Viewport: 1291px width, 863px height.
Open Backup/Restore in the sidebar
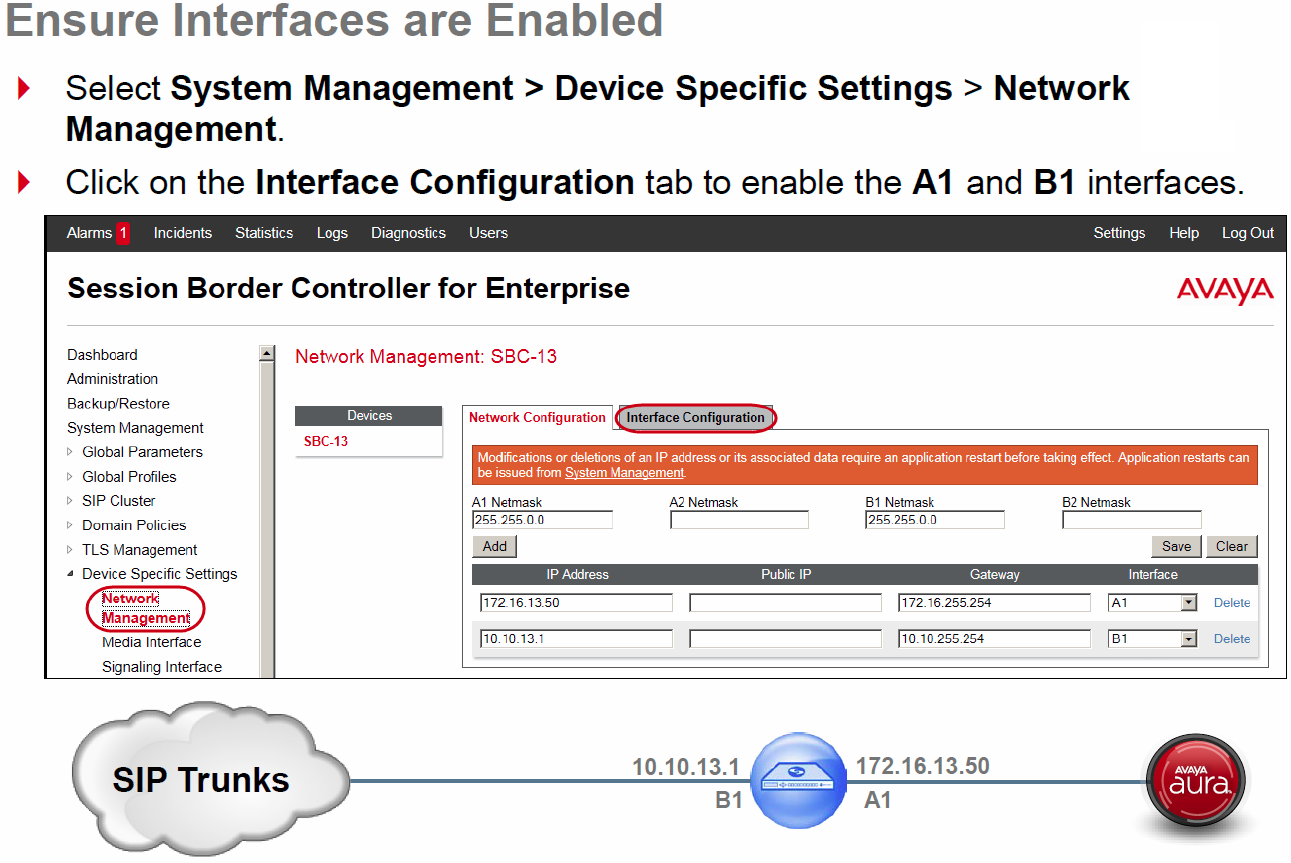(118, 404)
